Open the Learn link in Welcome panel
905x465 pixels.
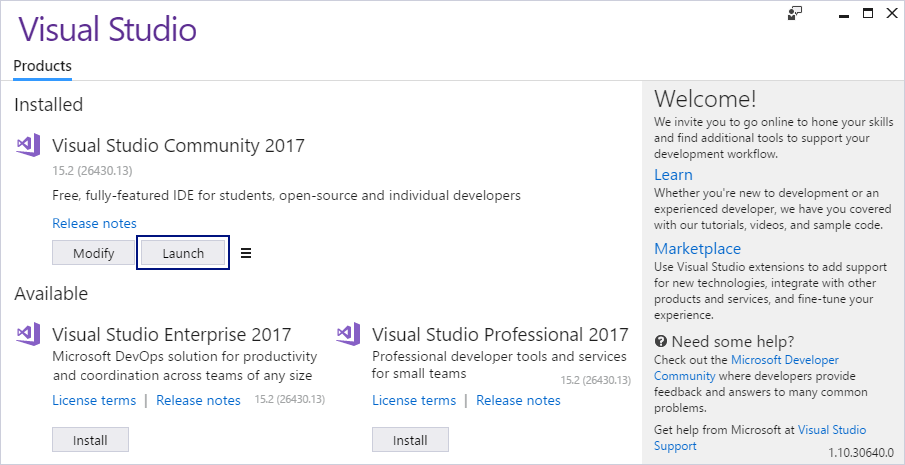pyautogui.click(x=673, y=174)
